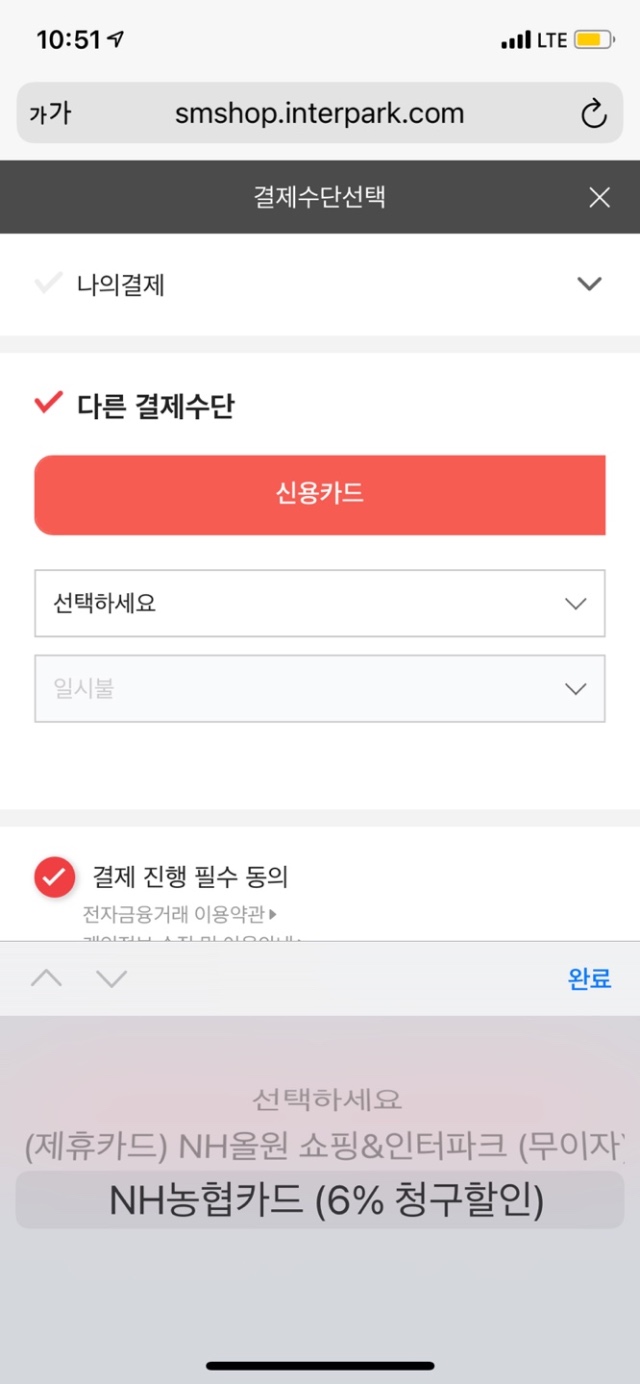
Task: Open the 일시불 installment dropdown
Action: coord(320,688)
